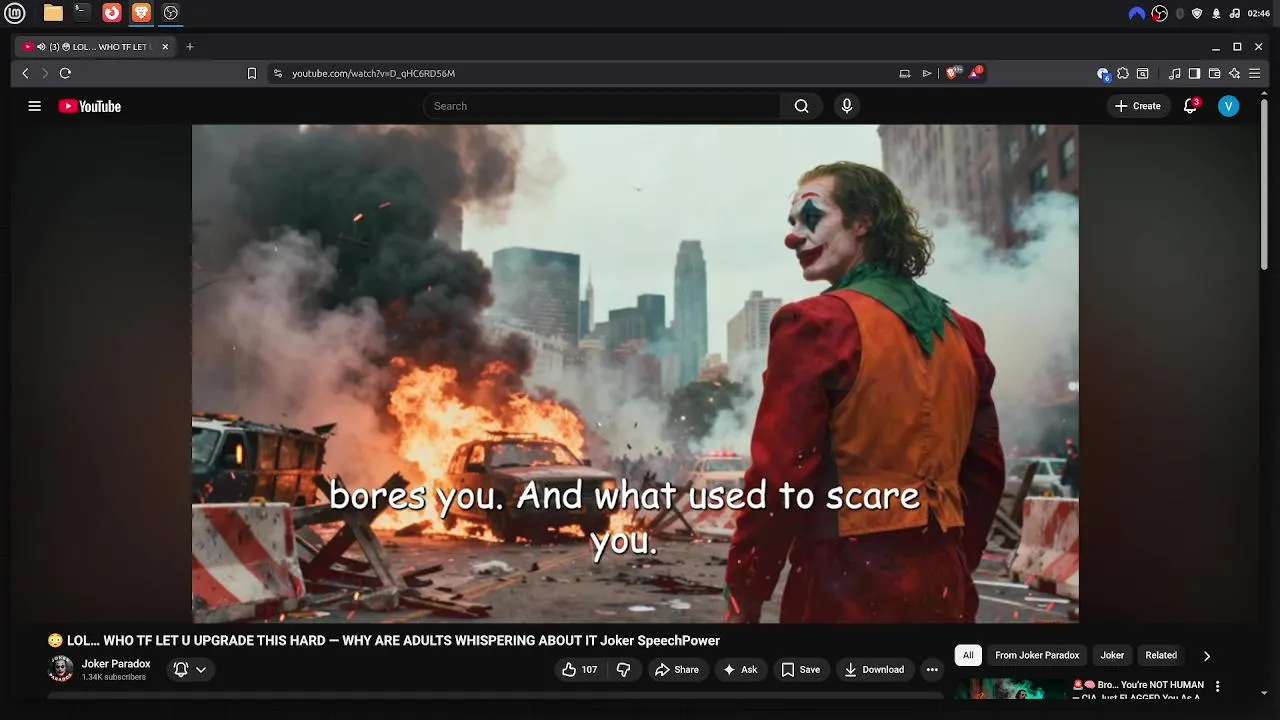The height and width of the screenshot is (720, 1280).
Task: Switch to the Brave browser panel icon
Action: 141,13
